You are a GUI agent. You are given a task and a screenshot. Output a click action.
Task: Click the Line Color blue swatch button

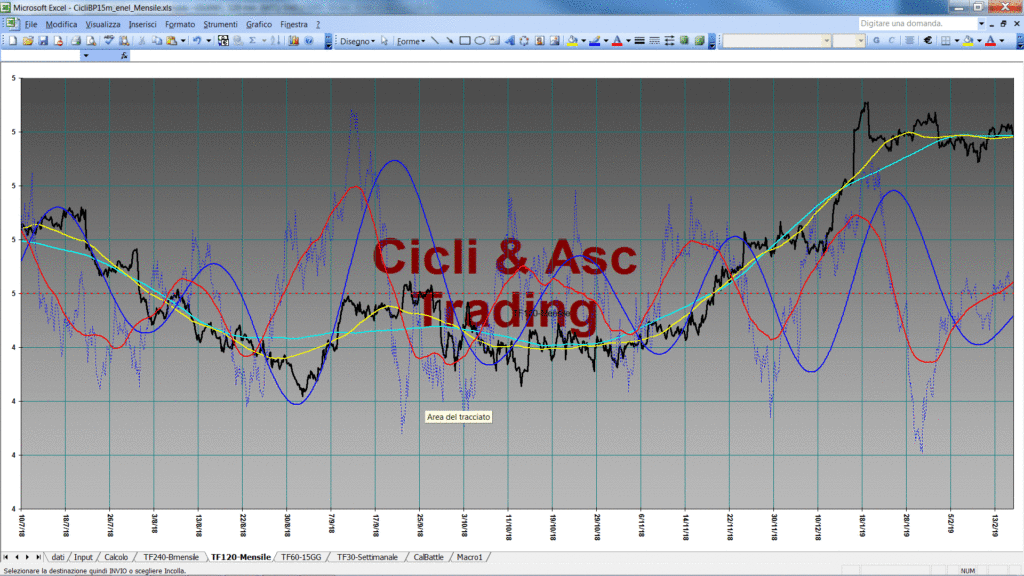click(594, 40)
